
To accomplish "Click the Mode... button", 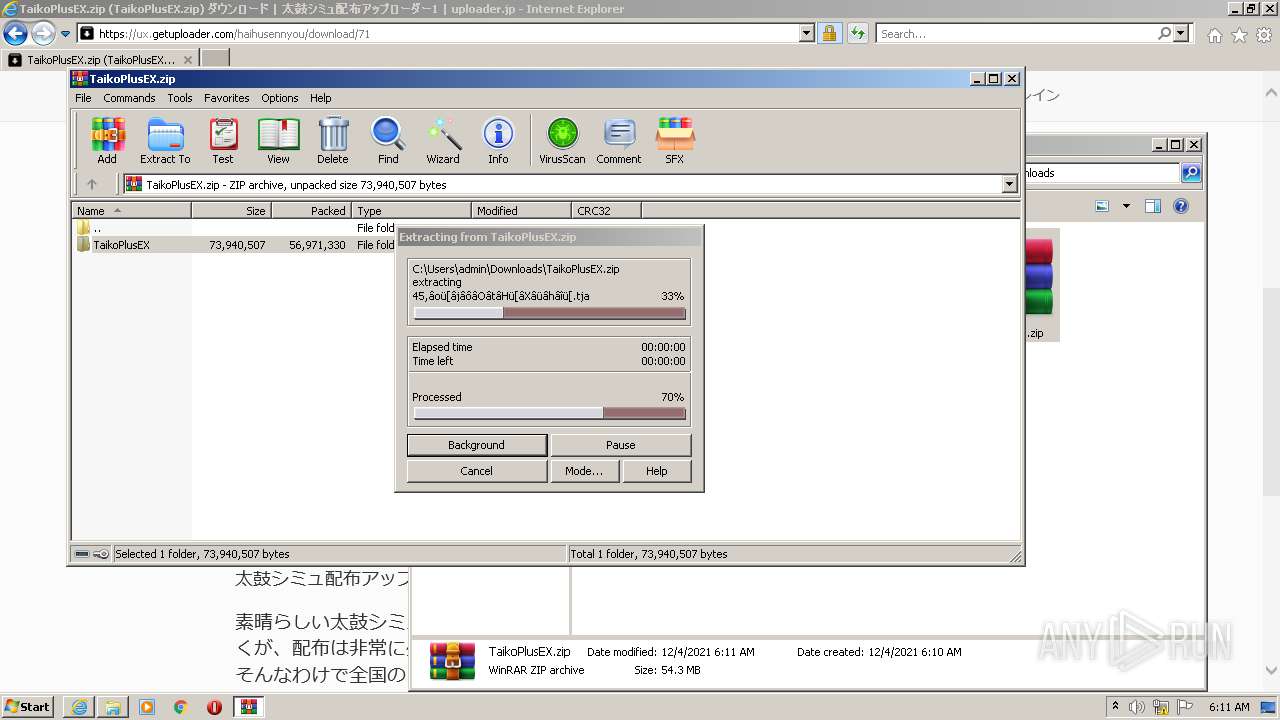I will [584, 471].
